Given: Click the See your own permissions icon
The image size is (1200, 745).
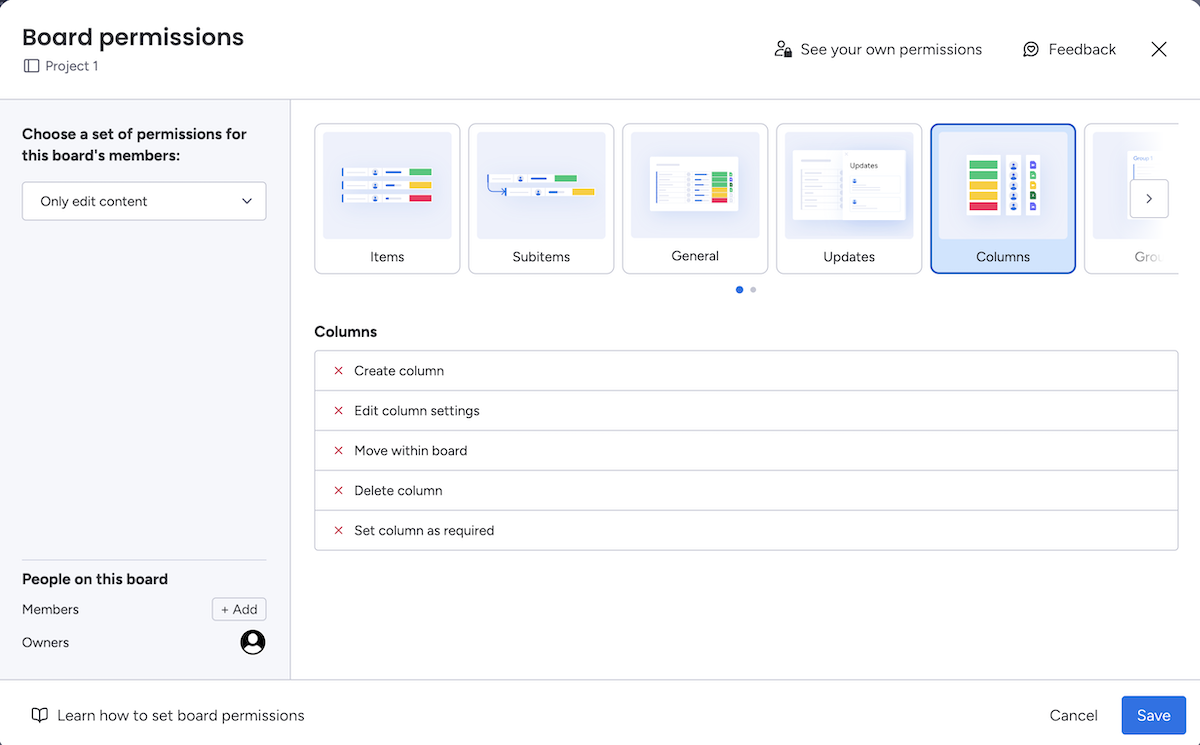Looking at the screenshot, I should click(x=783, y=47).
